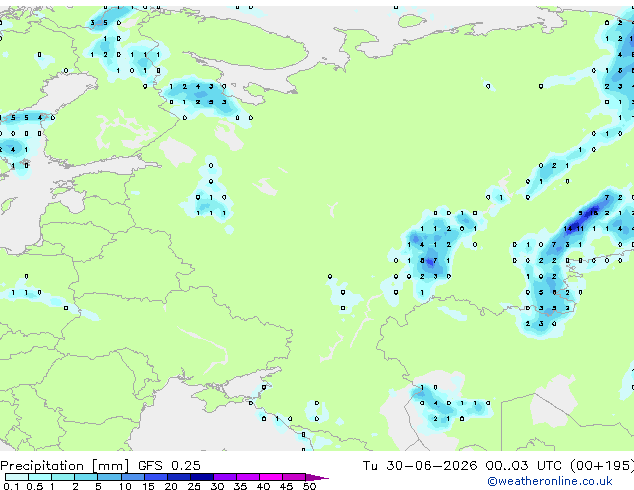Click the legend label '0.5'
Image resolution: width=634 pixels, height=490 pixels.
point(35,486)
